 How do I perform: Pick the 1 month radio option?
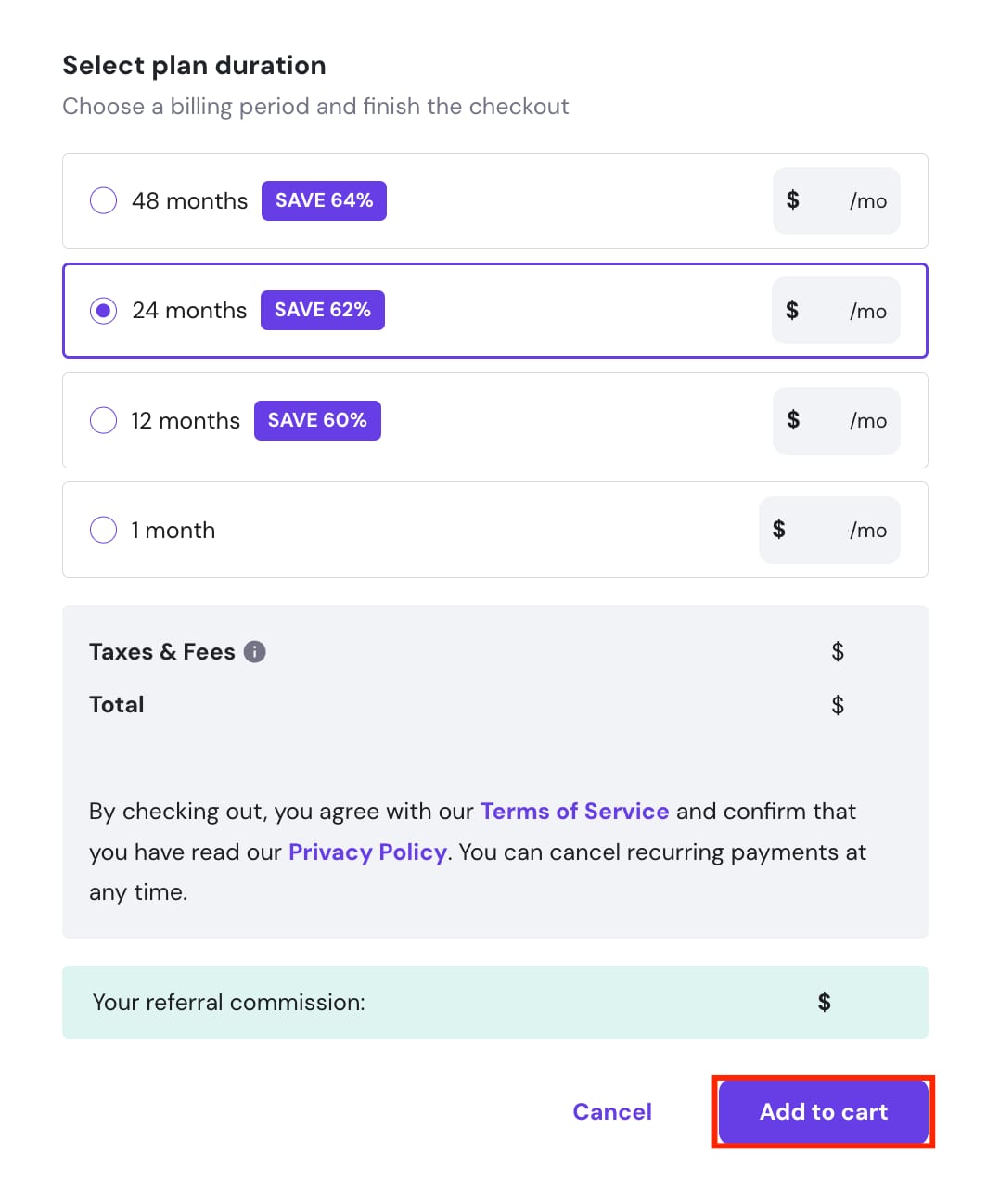tap(103, 530)
